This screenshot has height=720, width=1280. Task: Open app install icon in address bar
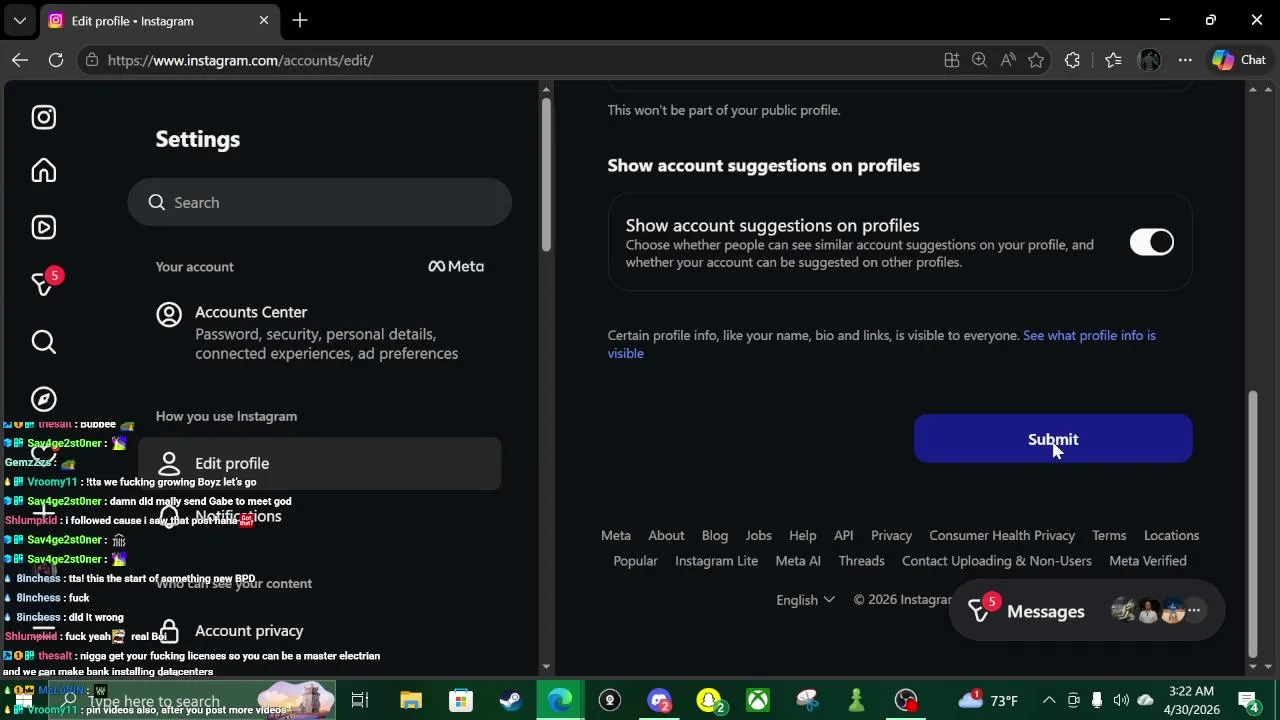(x=952, y=60)
